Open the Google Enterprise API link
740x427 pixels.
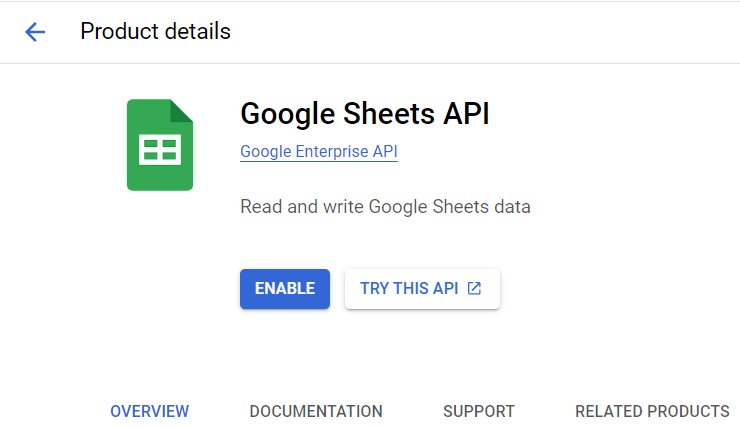pos(319,151)
